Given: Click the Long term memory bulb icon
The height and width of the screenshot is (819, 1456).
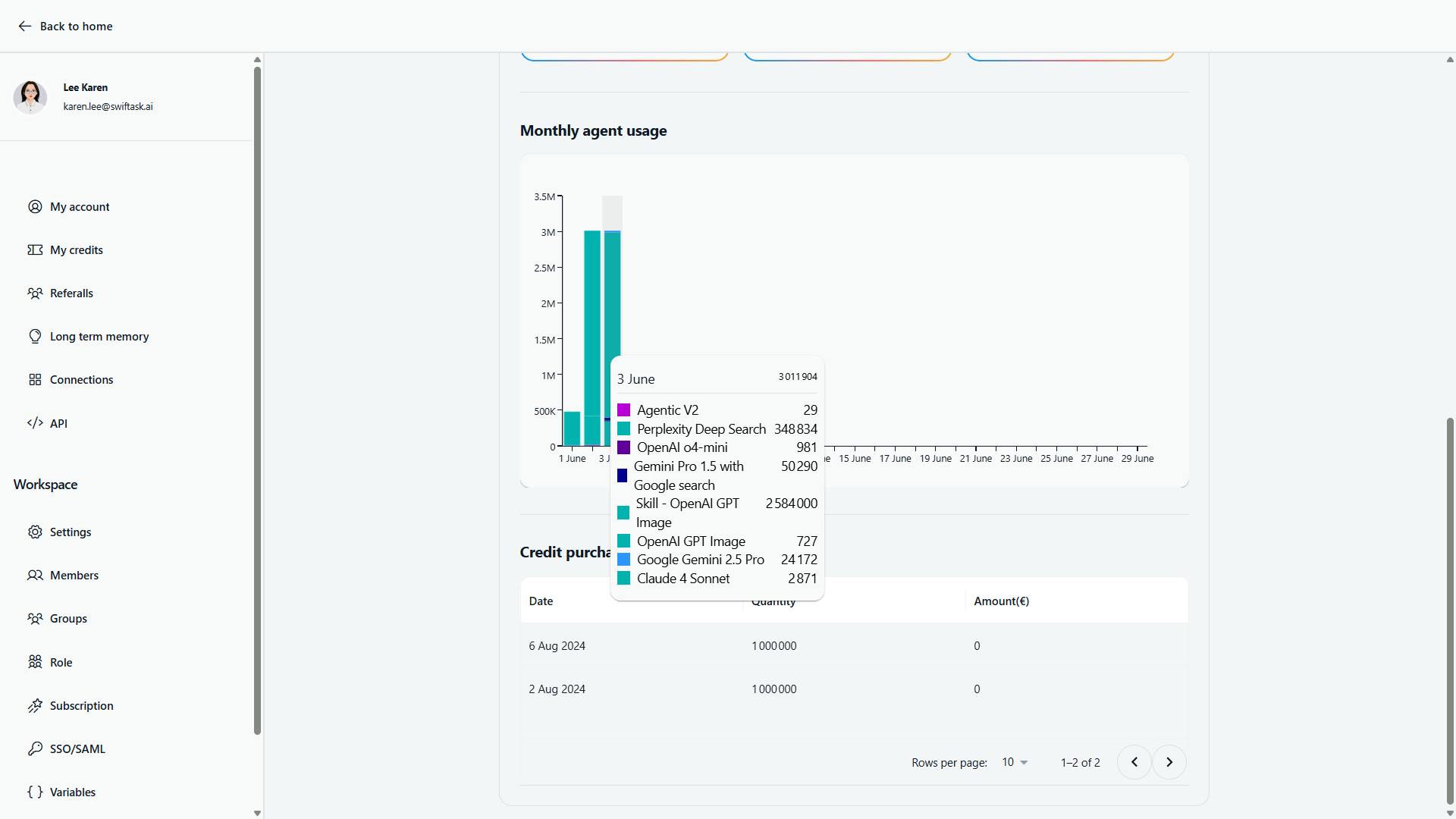Looking at the screenshot, I should (35, 337).
